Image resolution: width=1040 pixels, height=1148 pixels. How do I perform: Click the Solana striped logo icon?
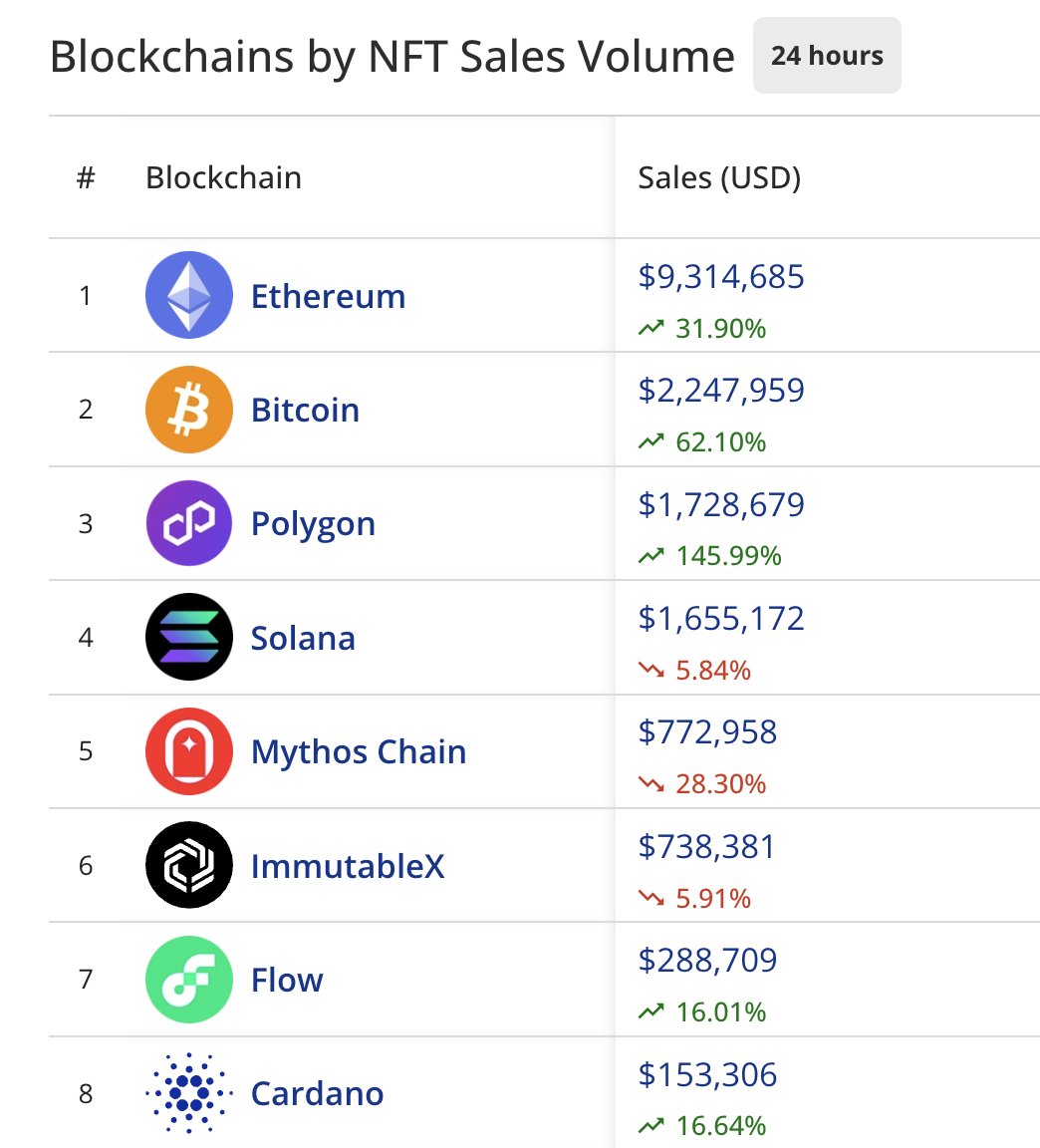click(189, 637)
